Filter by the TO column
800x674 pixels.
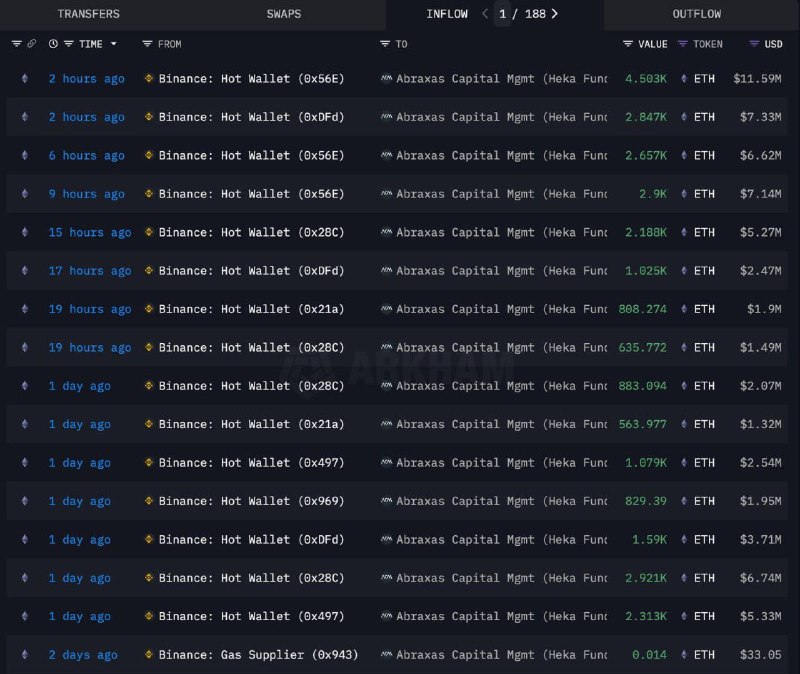pos(385,44)
